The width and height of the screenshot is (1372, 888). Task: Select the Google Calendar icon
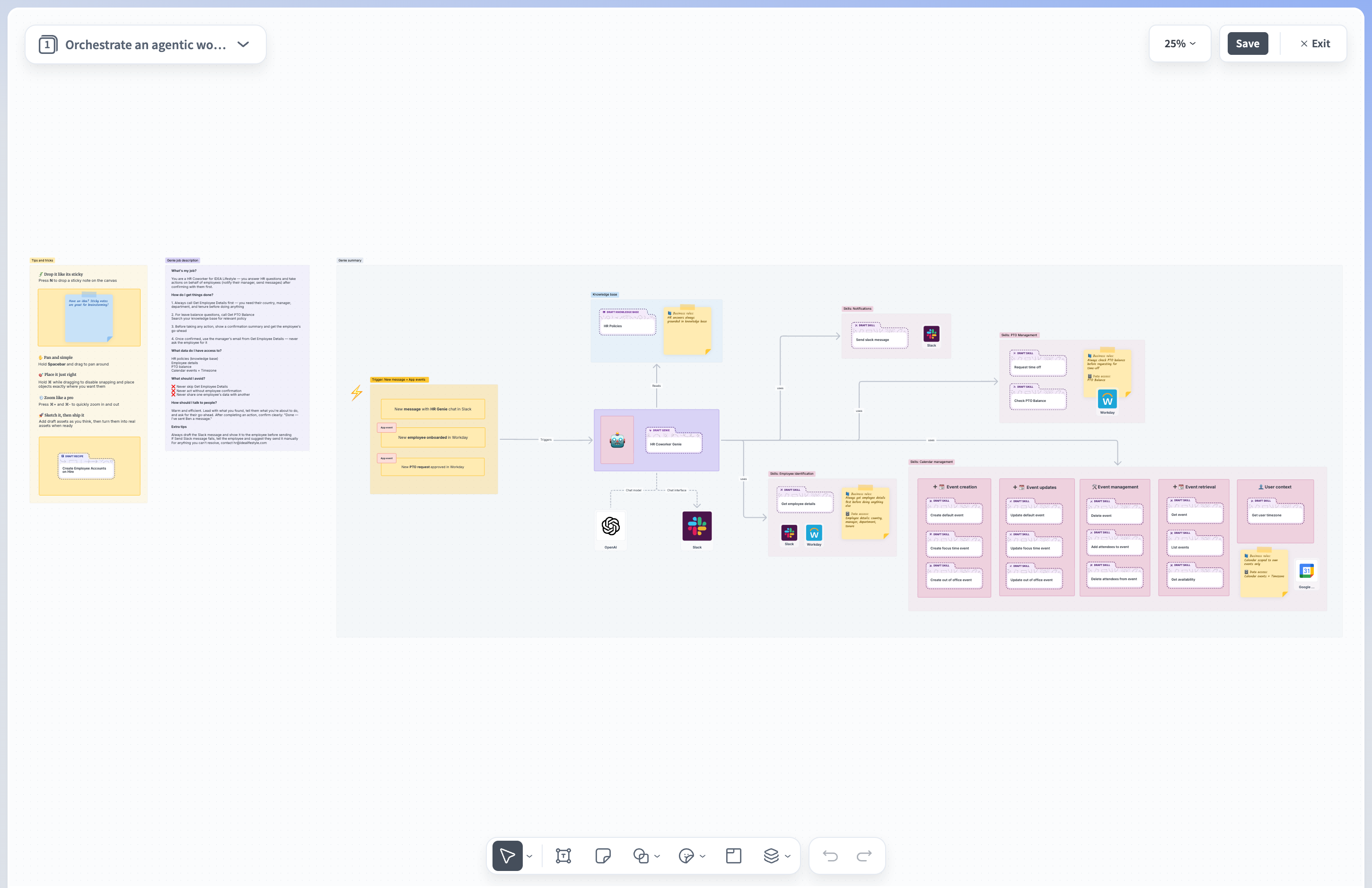[x=1307, y=571]
